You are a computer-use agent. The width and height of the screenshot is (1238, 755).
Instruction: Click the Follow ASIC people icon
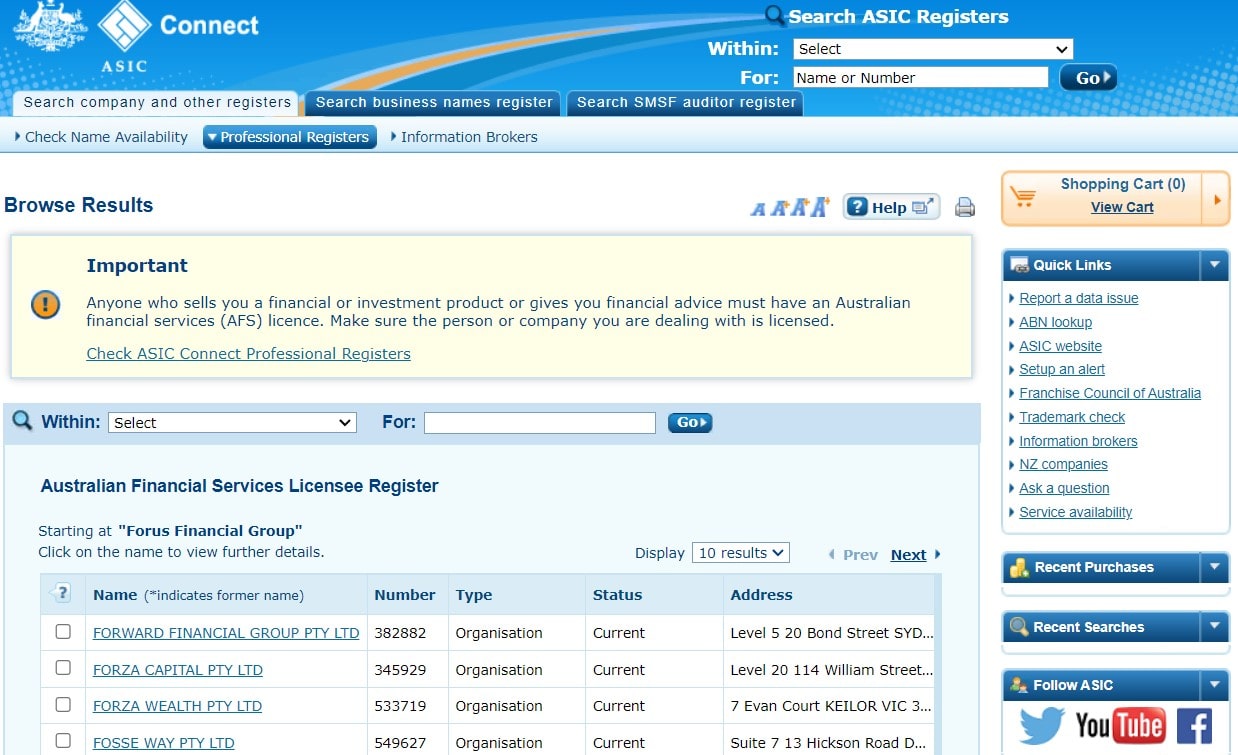(1019, 685)
